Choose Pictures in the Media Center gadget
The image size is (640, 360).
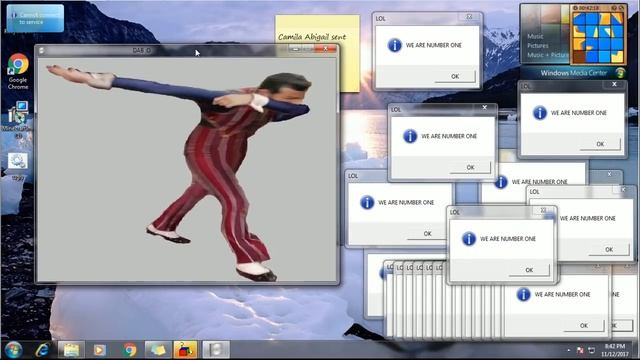pos(538,46)
